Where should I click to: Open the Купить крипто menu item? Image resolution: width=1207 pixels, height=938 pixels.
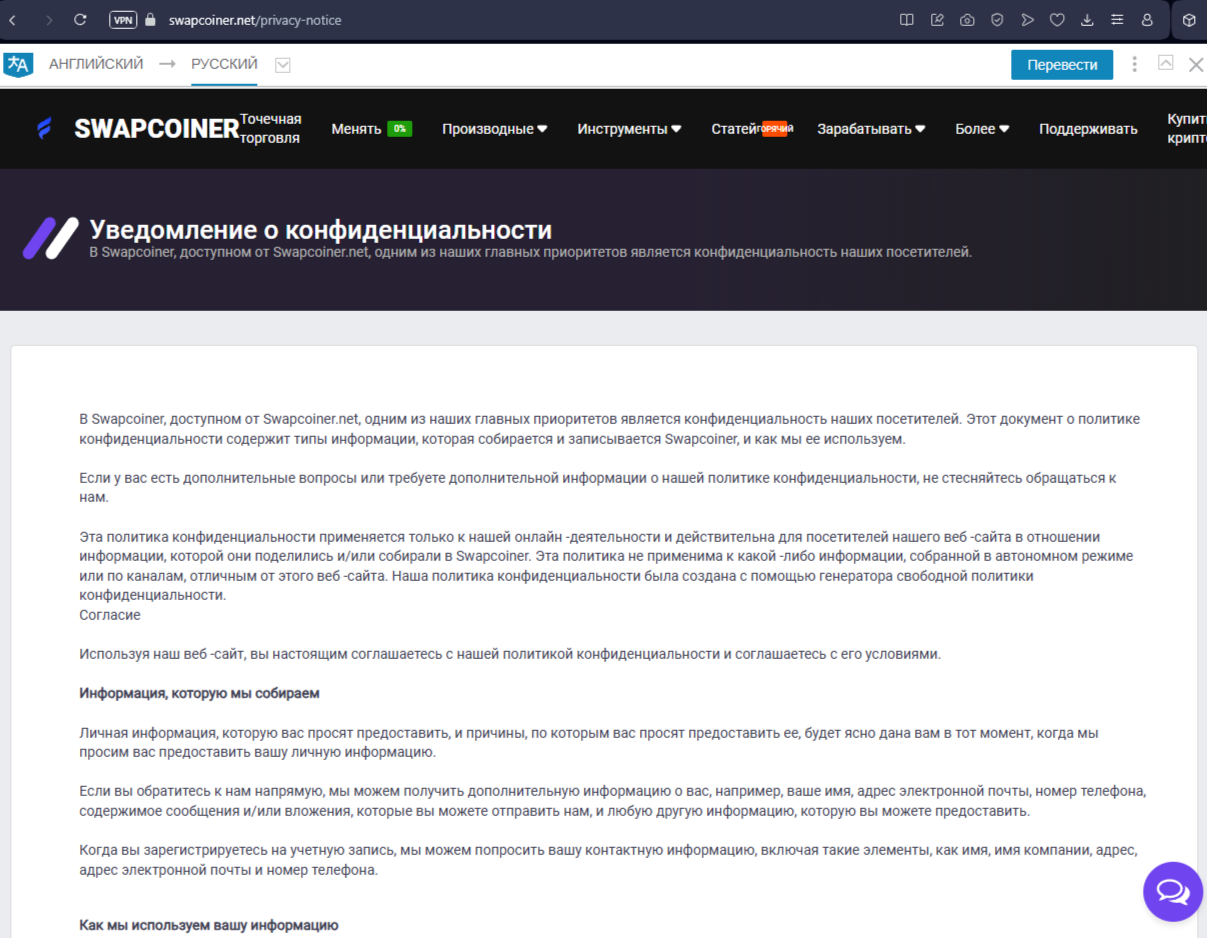pos(1187,129)
